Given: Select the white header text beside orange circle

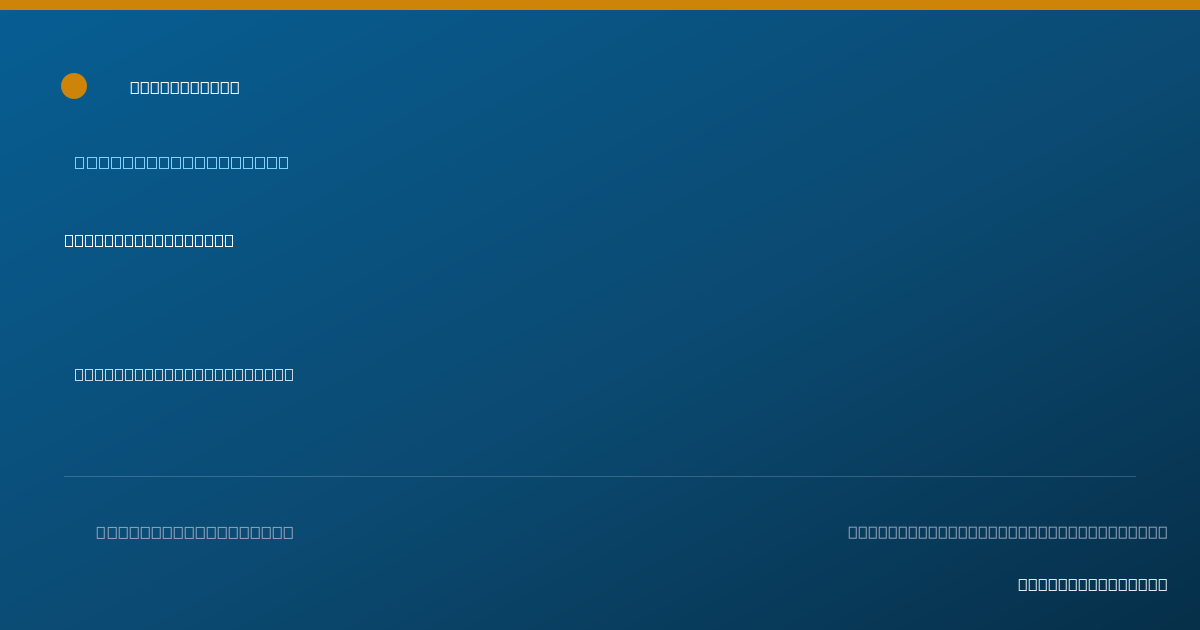Looking at the screenshot, I should pos(185,87).
